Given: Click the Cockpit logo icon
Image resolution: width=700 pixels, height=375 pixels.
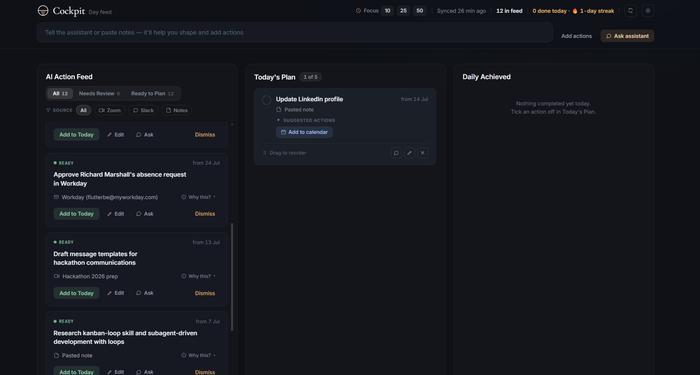Looking at the screenshot, I should [x=43, y=11].
